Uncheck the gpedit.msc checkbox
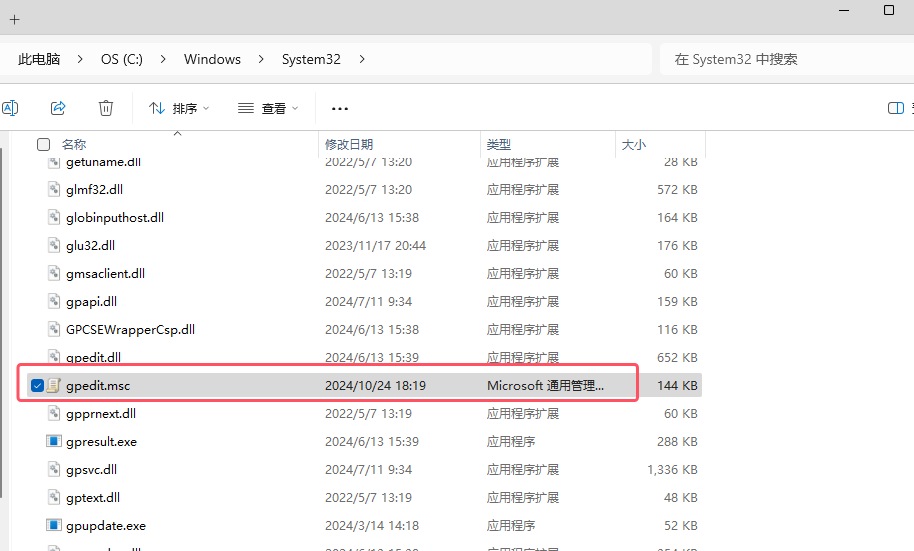Image resolution: width=914 pixels, height=551 pixels. (37, 385)
